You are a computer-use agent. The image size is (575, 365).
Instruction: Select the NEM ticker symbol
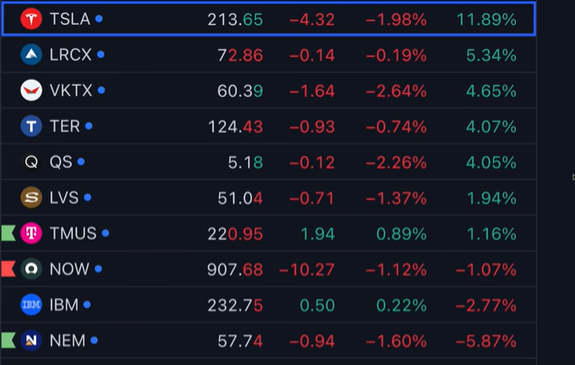(67, 341)
